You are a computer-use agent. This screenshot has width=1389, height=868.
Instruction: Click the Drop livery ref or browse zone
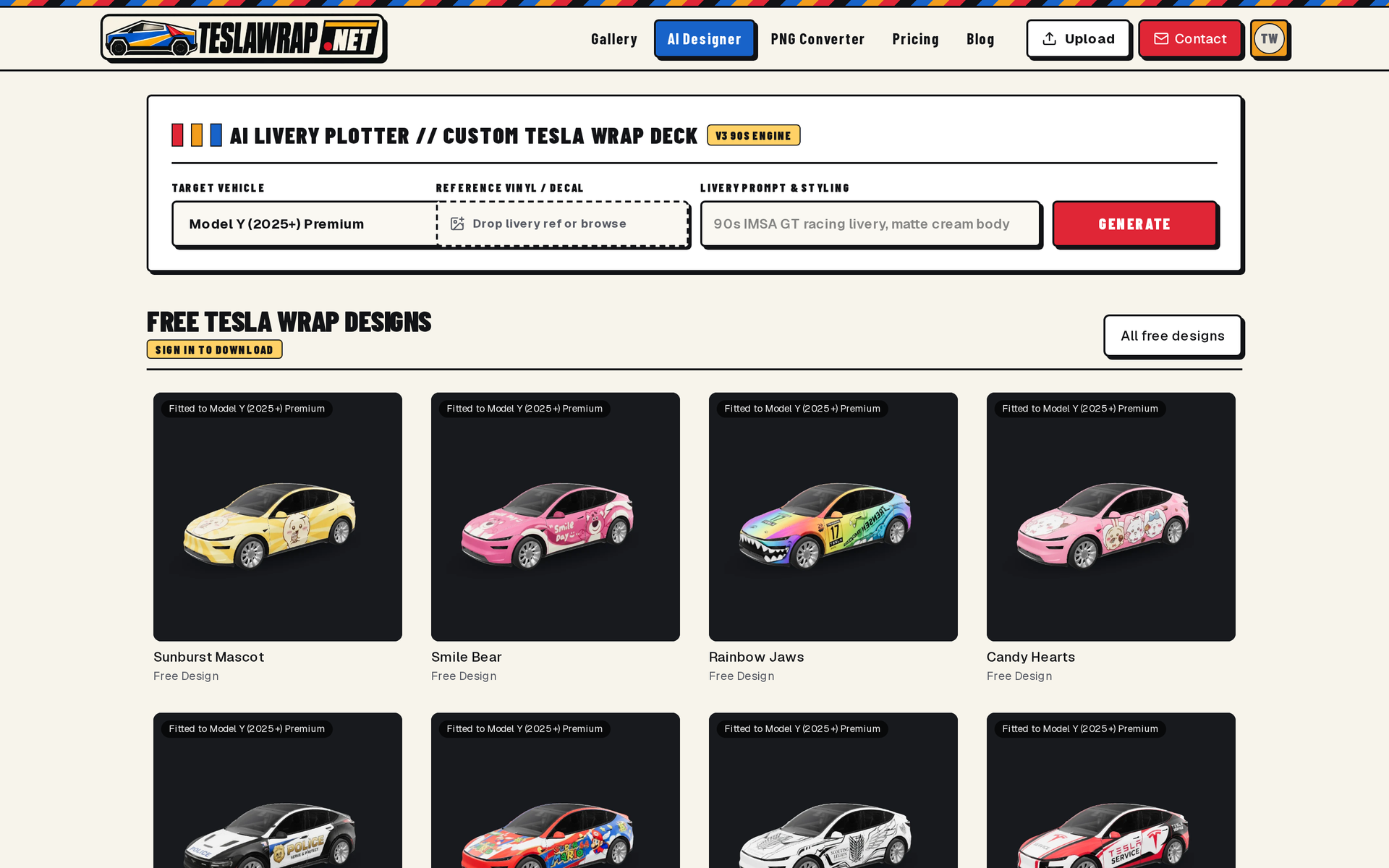(x=562, y=224)
